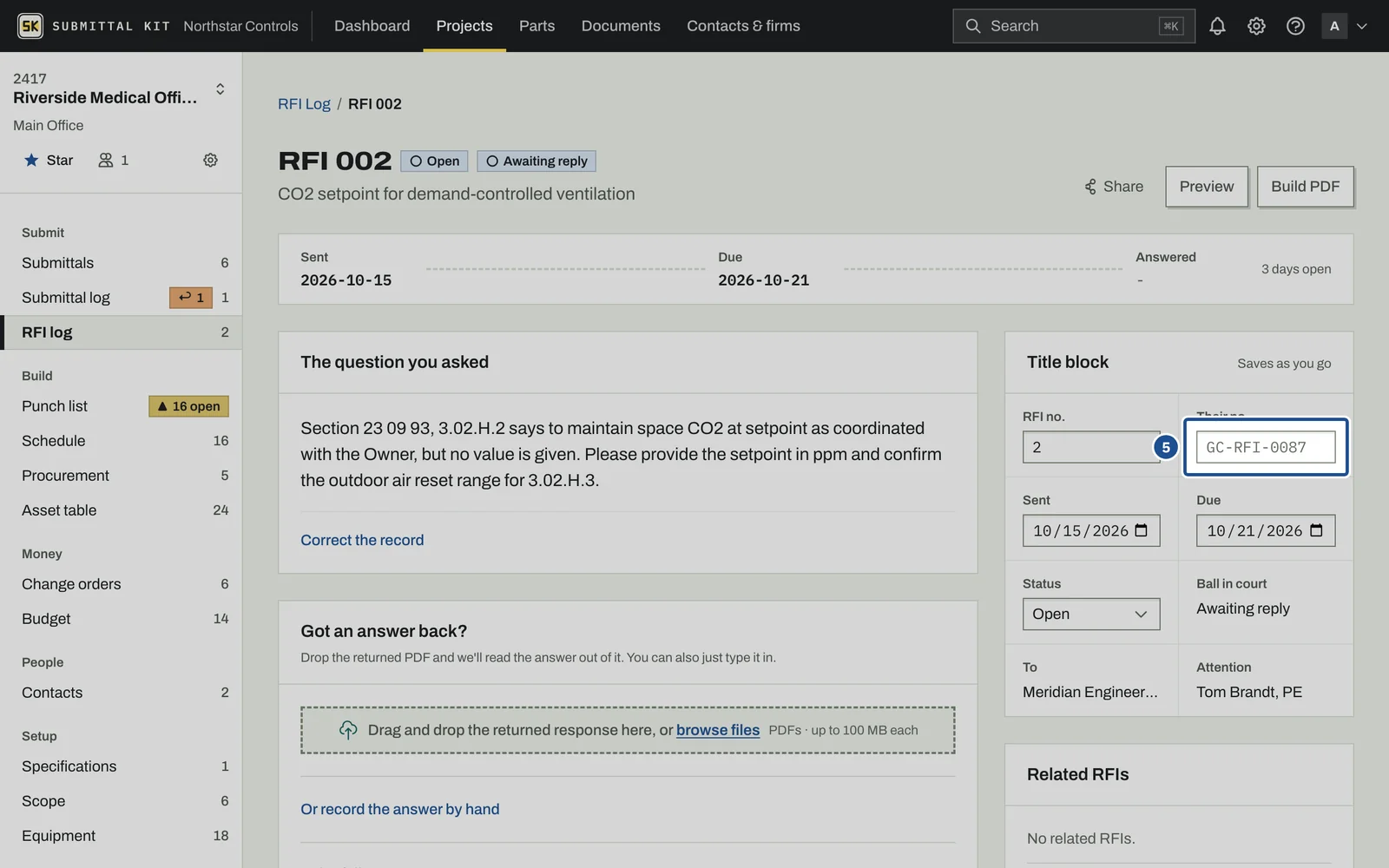
Task: Click the Build PDF button
Action: [x=1306, y=187]
